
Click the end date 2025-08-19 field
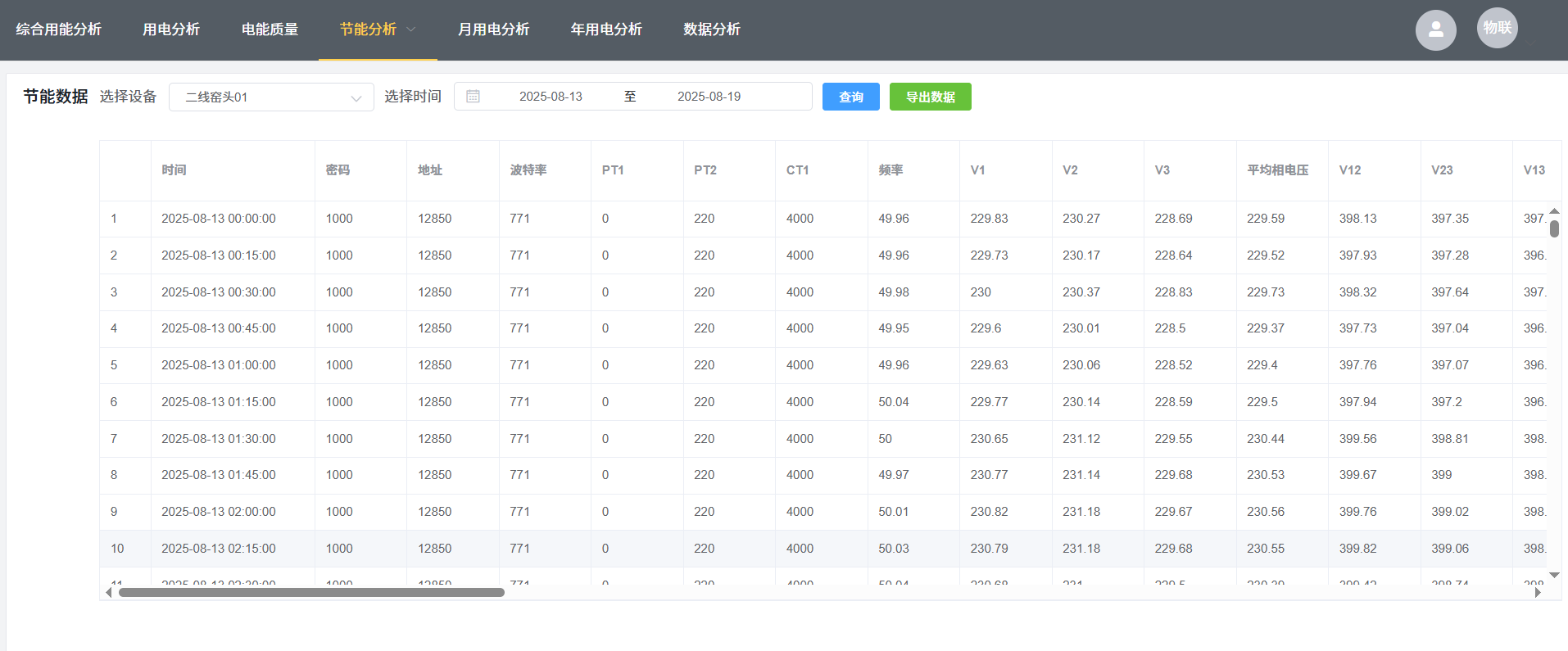pyautogui.click(x=709, y=97)
